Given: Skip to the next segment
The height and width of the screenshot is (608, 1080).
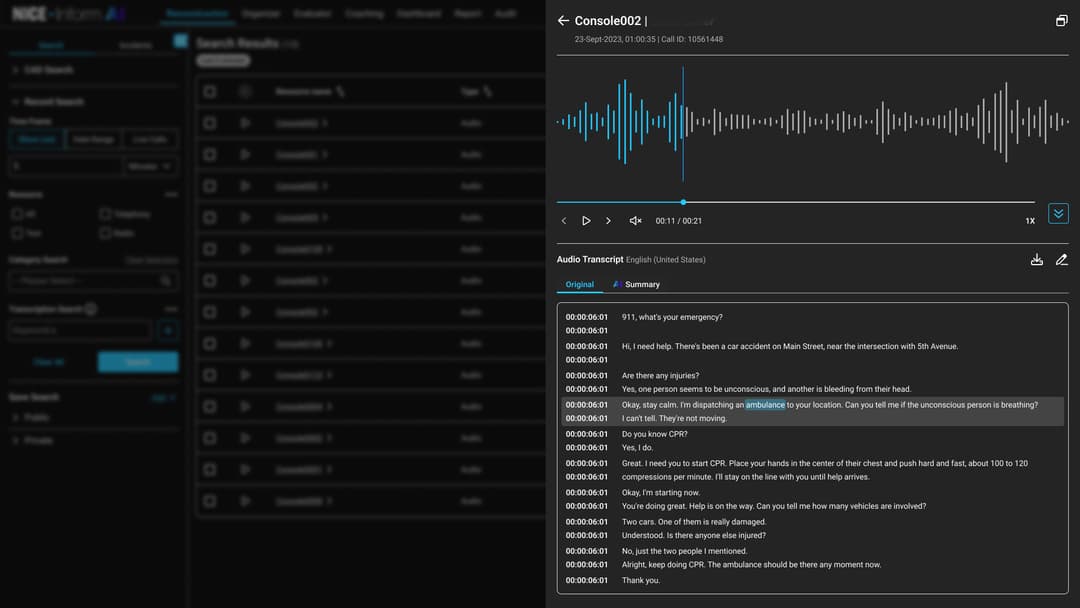Looking at the screenshot, I should point(608,221).
